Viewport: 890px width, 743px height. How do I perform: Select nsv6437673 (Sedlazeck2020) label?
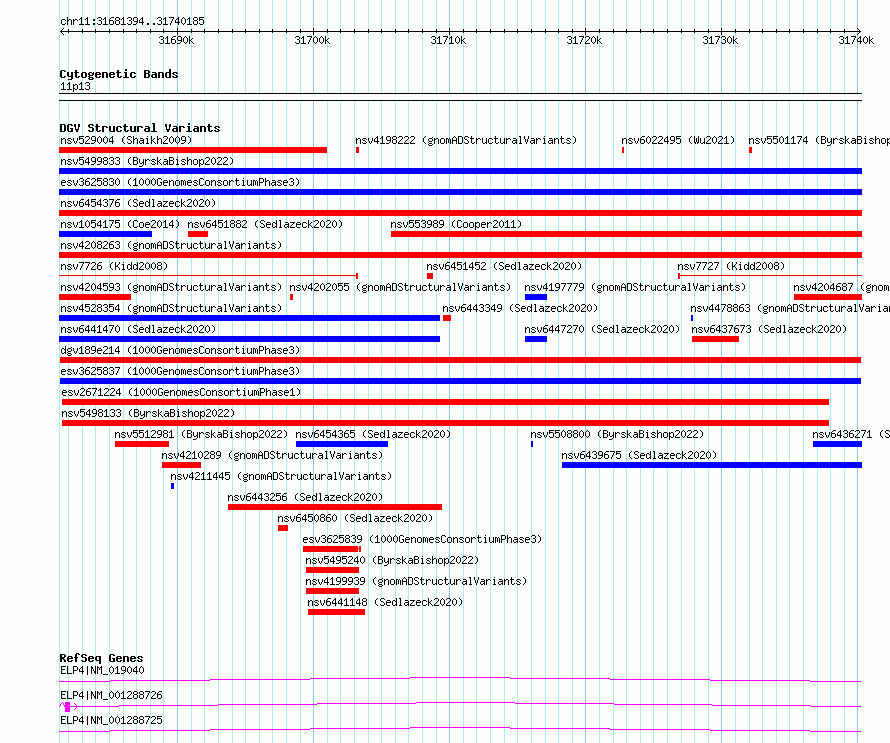click(769, 329)
